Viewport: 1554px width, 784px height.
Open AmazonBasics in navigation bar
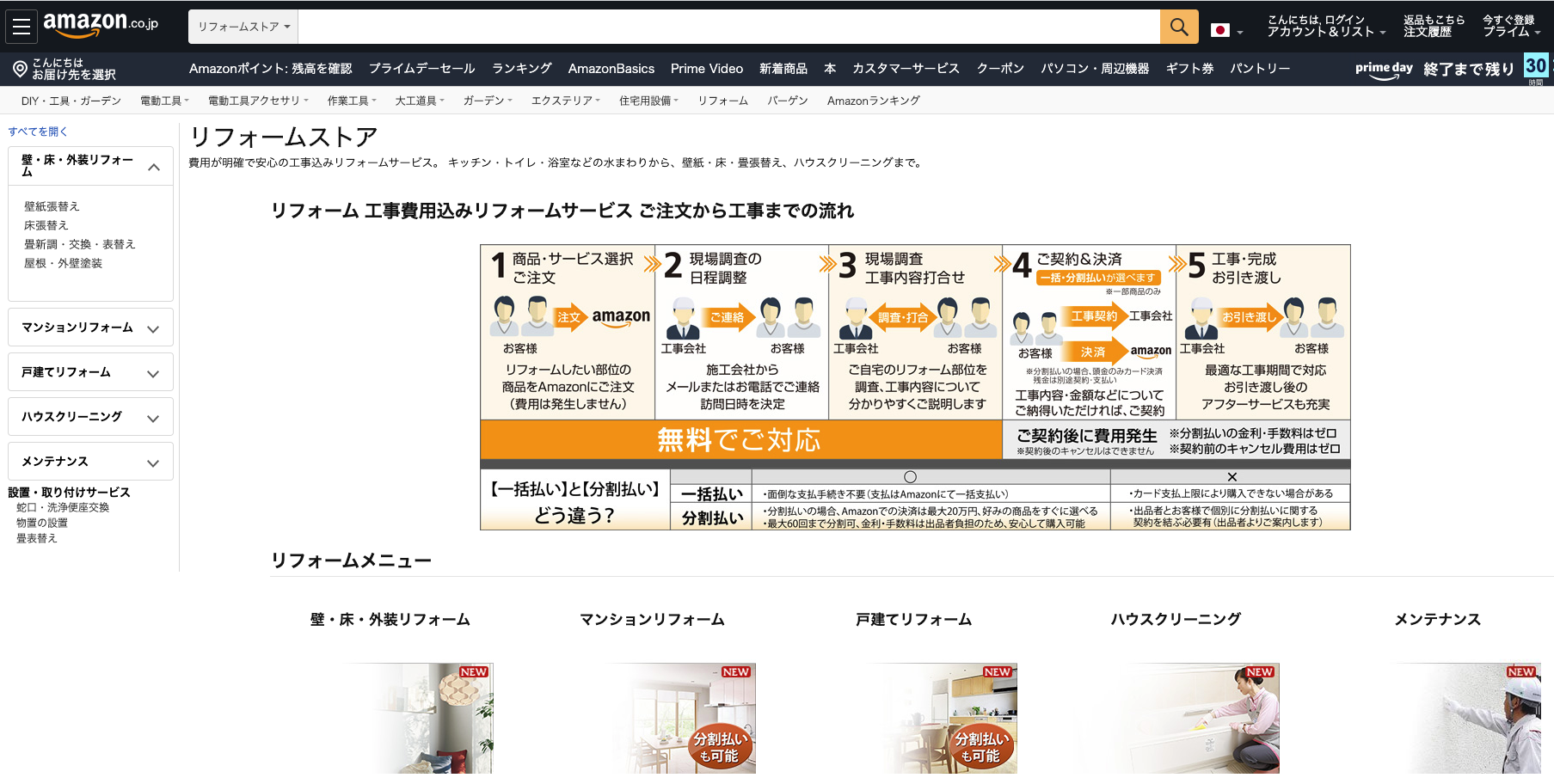pyautogui.click(x=611, y=68)
